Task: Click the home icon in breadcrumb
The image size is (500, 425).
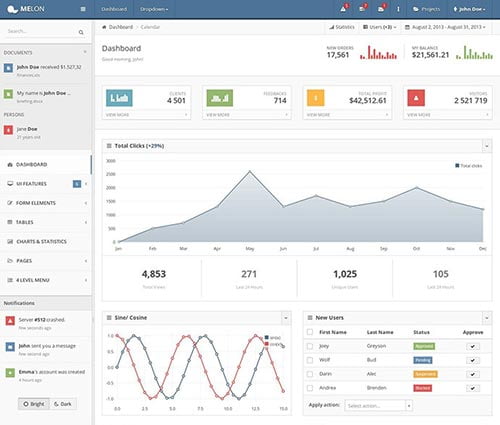Action: [104, 27]
